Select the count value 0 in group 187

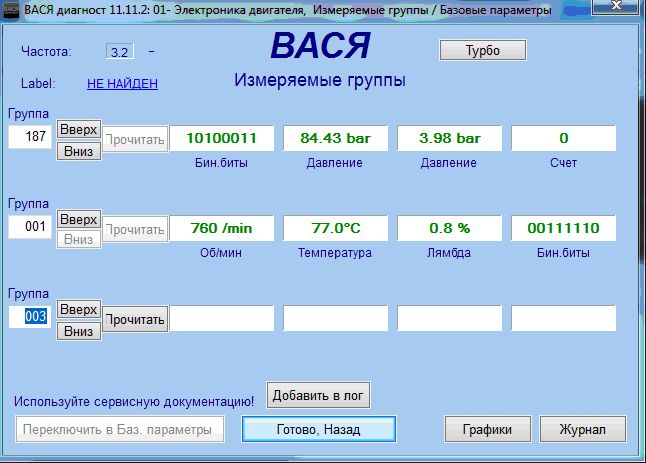(564, 138)
